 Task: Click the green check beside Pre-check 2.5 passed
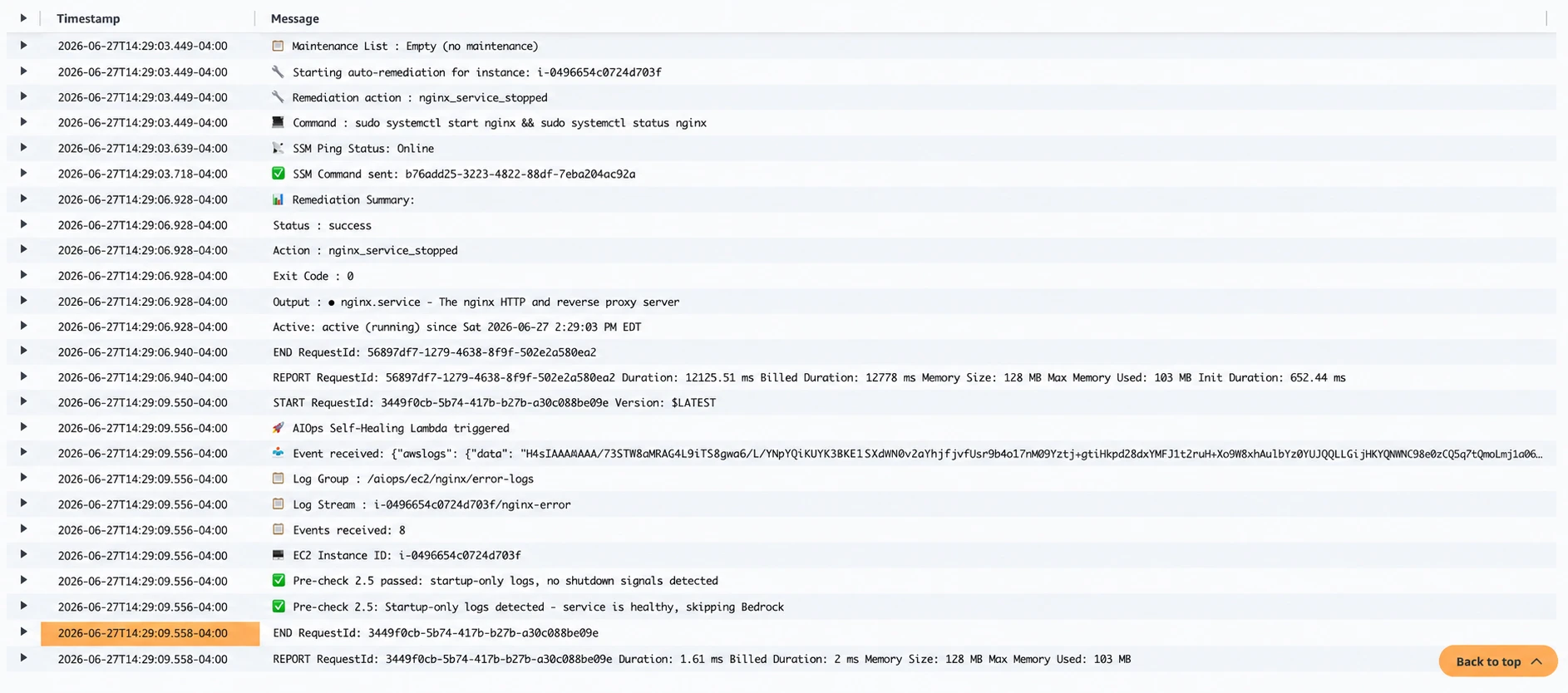[x=279, y=581]
